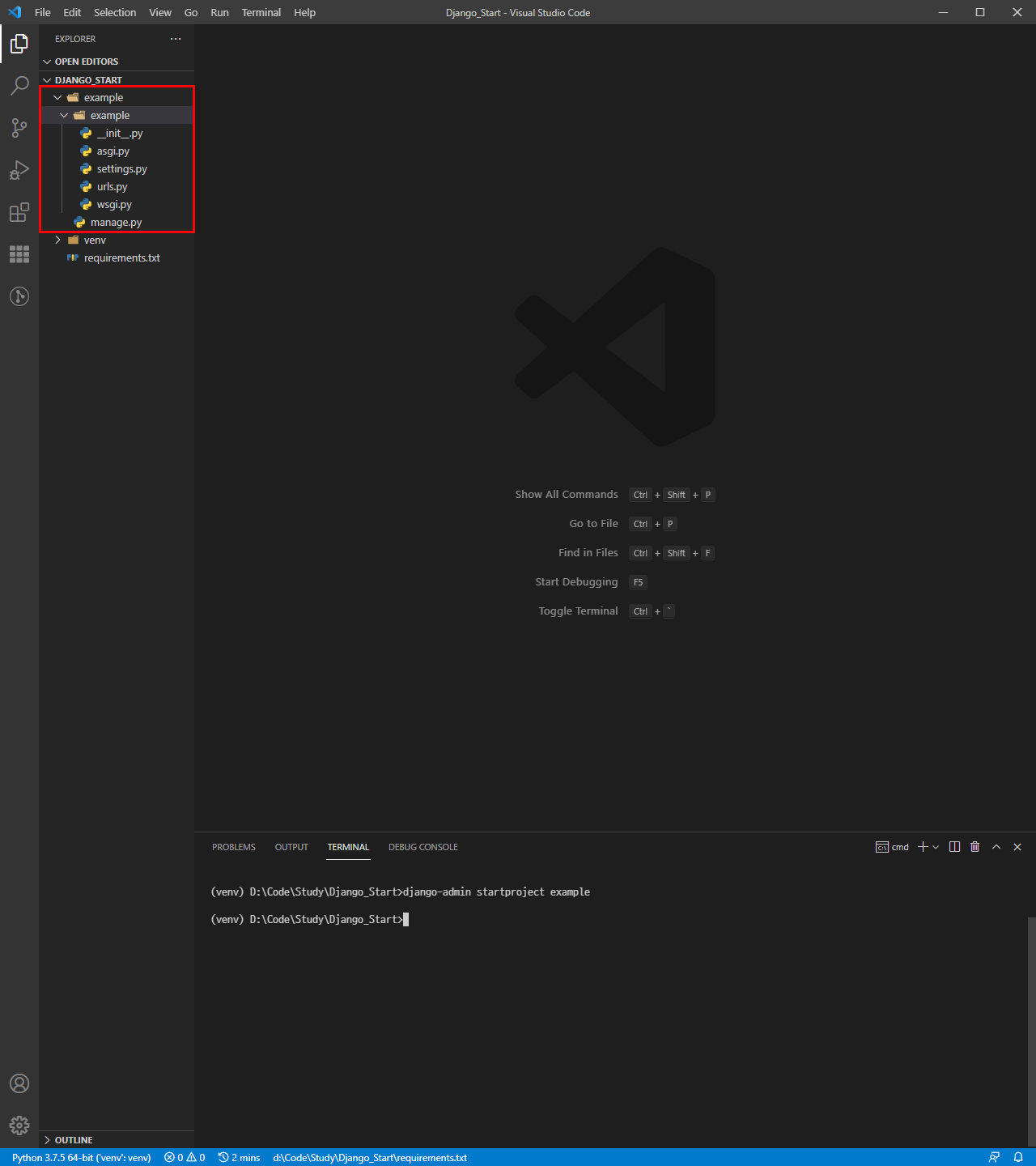Open settings.py file

point(117,169)
